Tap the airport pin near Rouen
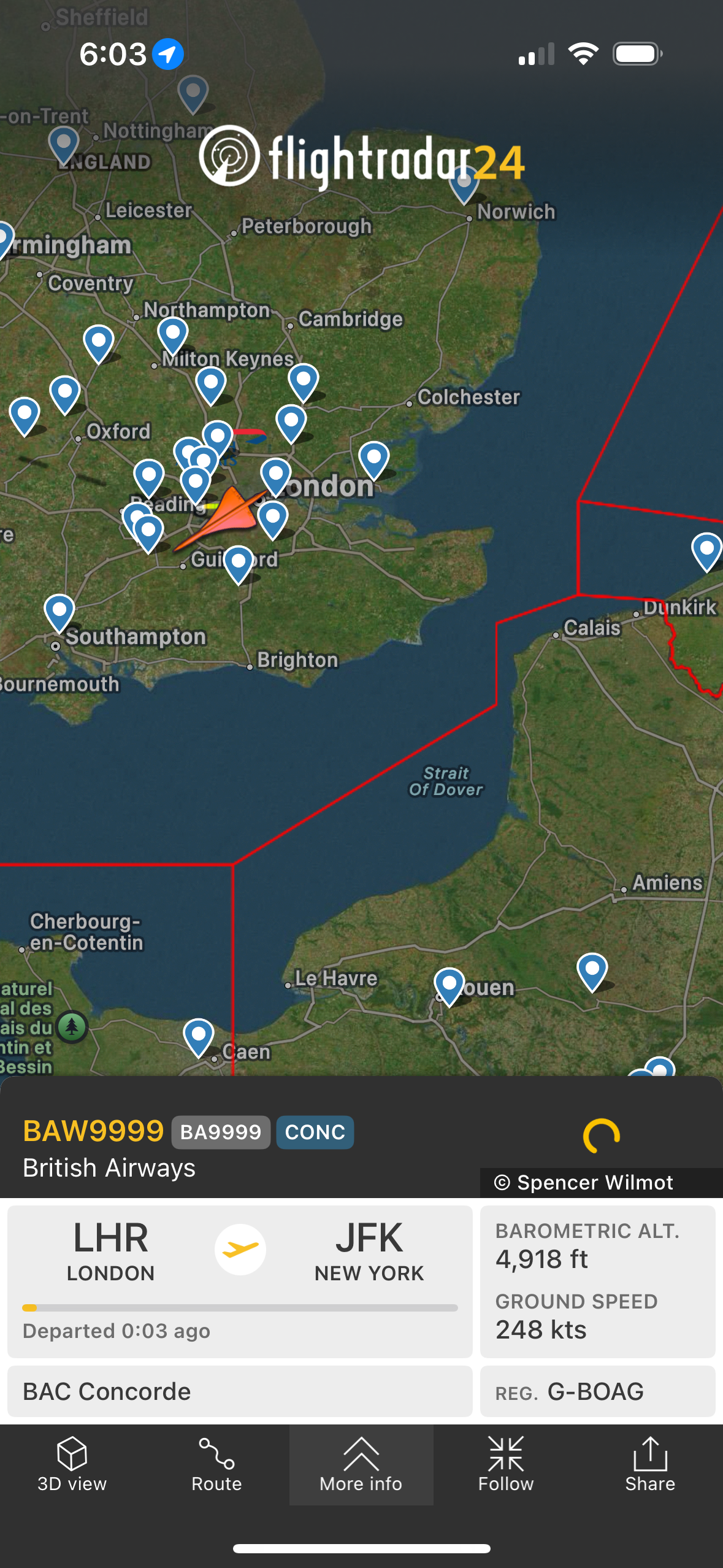Viewport: 723px width, 1568px height. coord(449,987)
